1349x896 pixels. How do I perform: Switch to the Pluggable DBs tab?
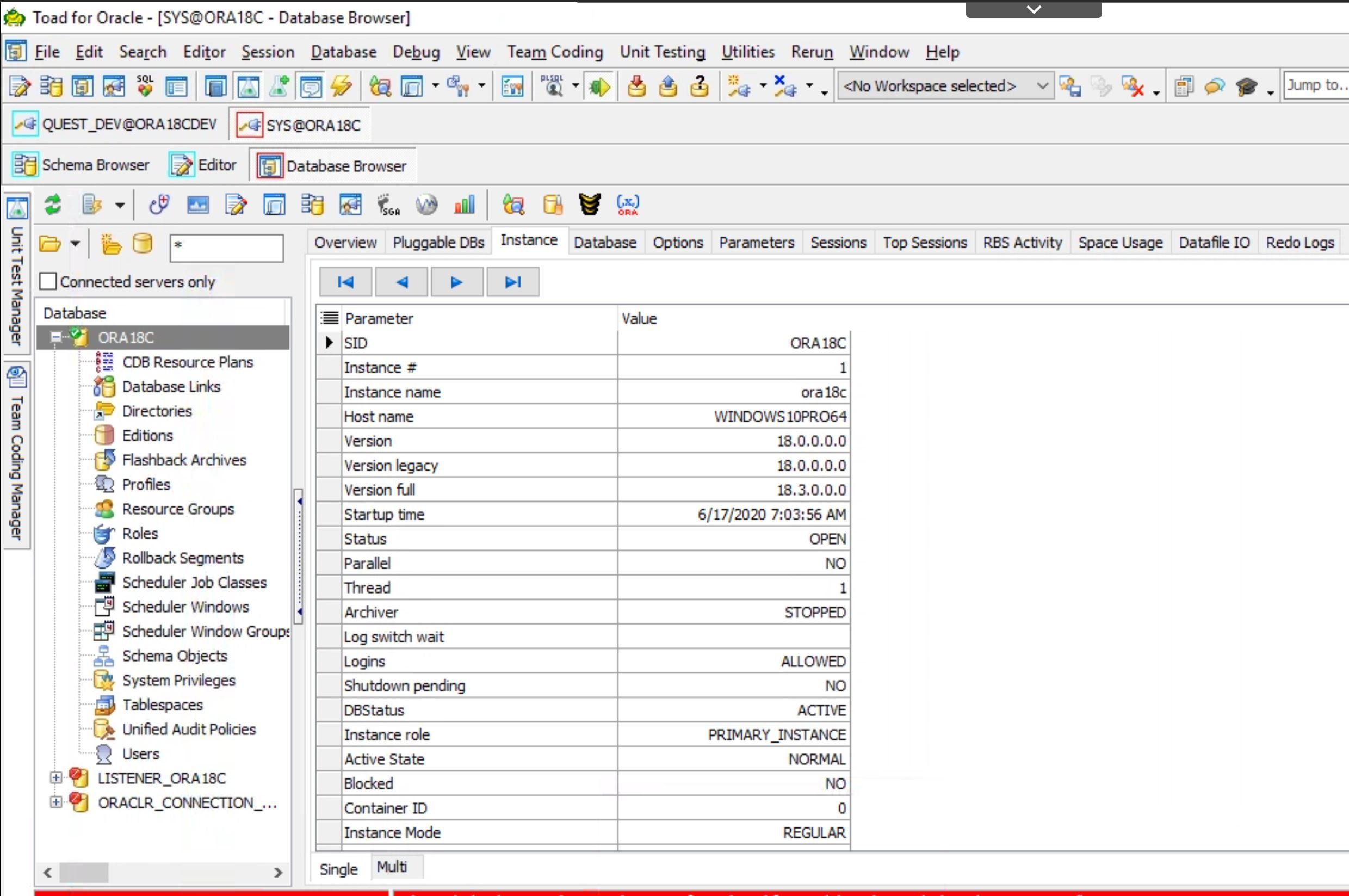[x=438, y=242]
